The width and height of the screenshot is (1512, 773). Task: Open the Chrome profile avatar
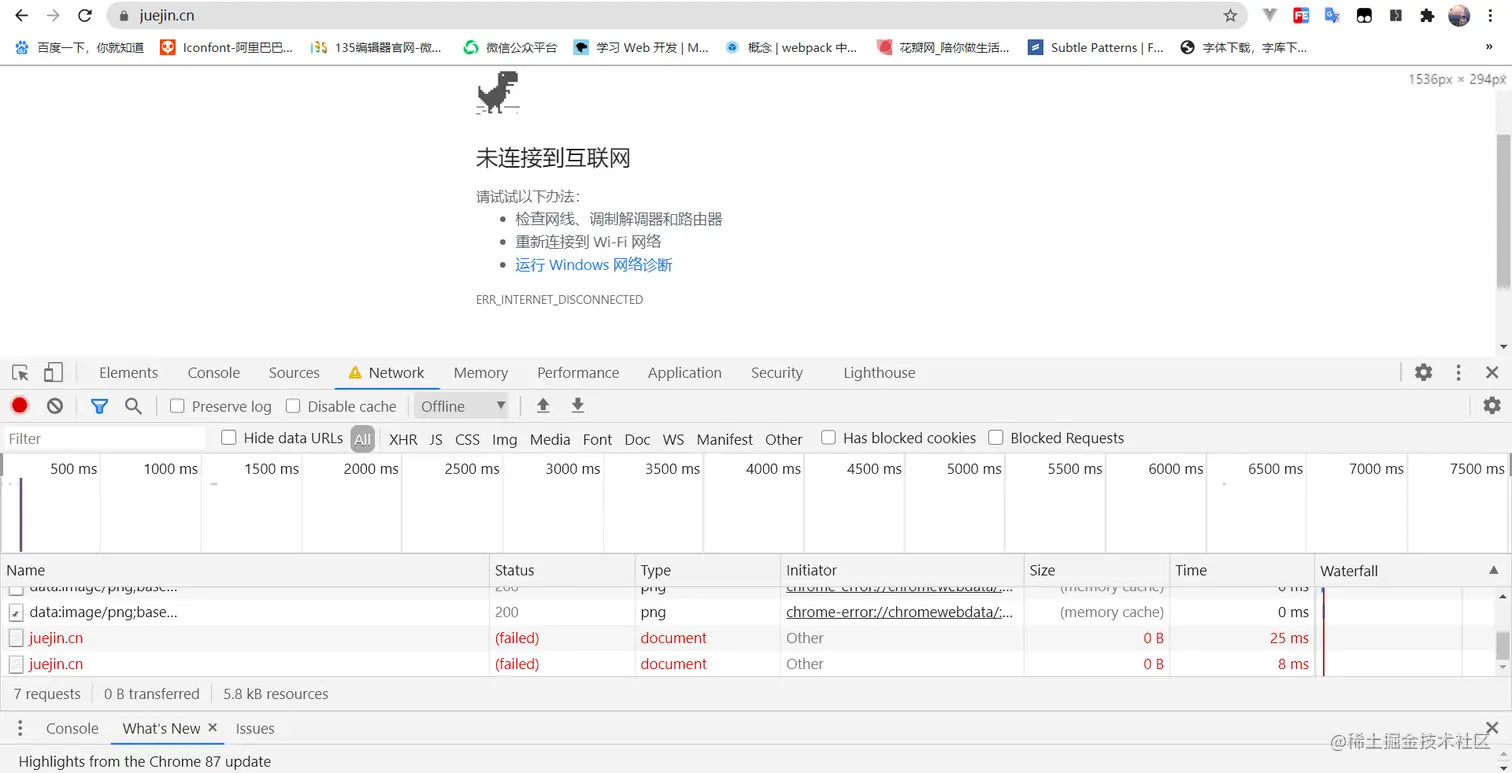[1459, 16]
